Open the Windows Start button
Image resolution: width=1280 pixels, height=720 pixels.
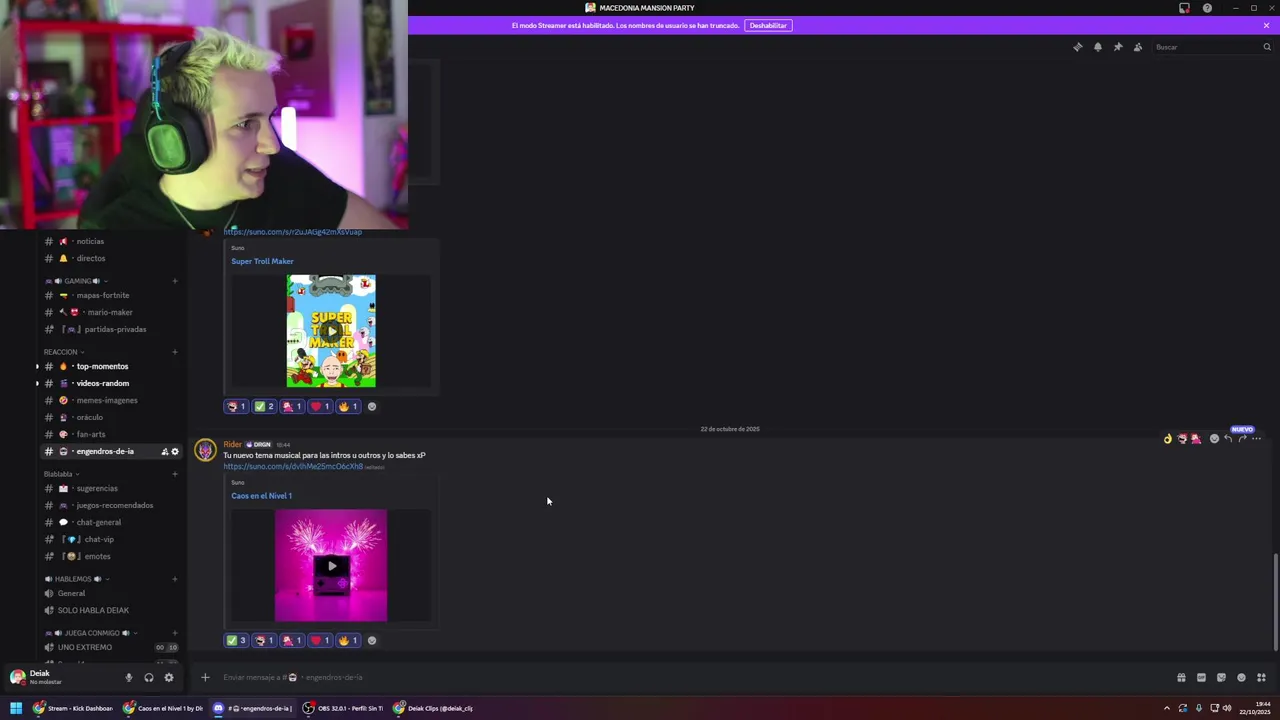pos(16,708)
